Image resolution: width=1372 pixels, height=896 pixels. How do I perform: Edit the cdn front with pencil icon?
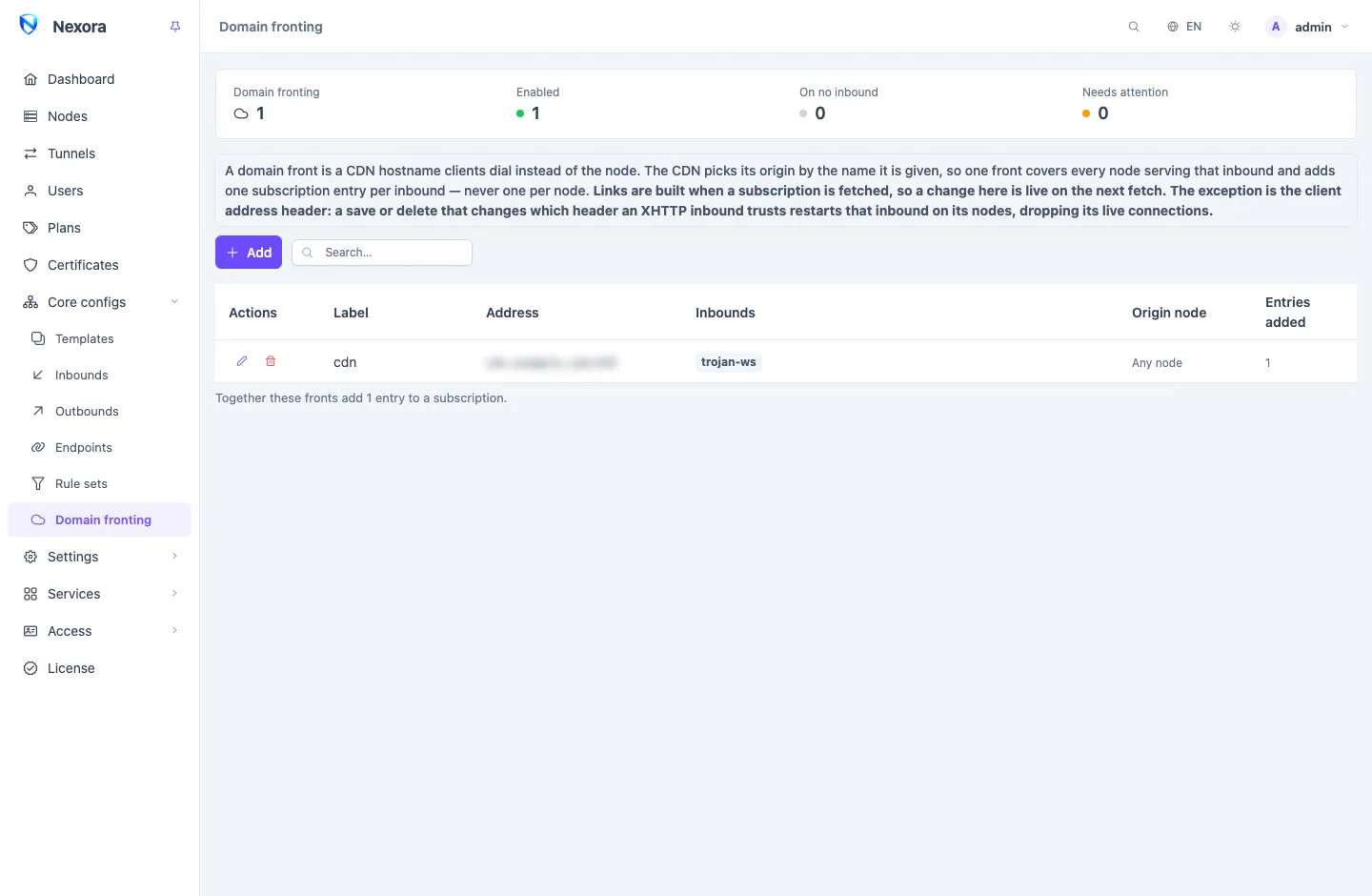242,361
